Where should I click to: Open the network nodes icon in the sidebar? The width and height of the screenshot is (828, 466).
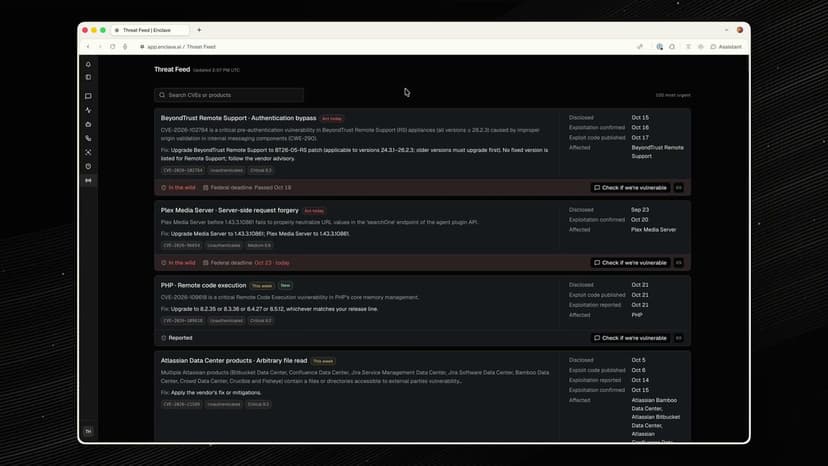pyautogui.click(x=88, y=152)
